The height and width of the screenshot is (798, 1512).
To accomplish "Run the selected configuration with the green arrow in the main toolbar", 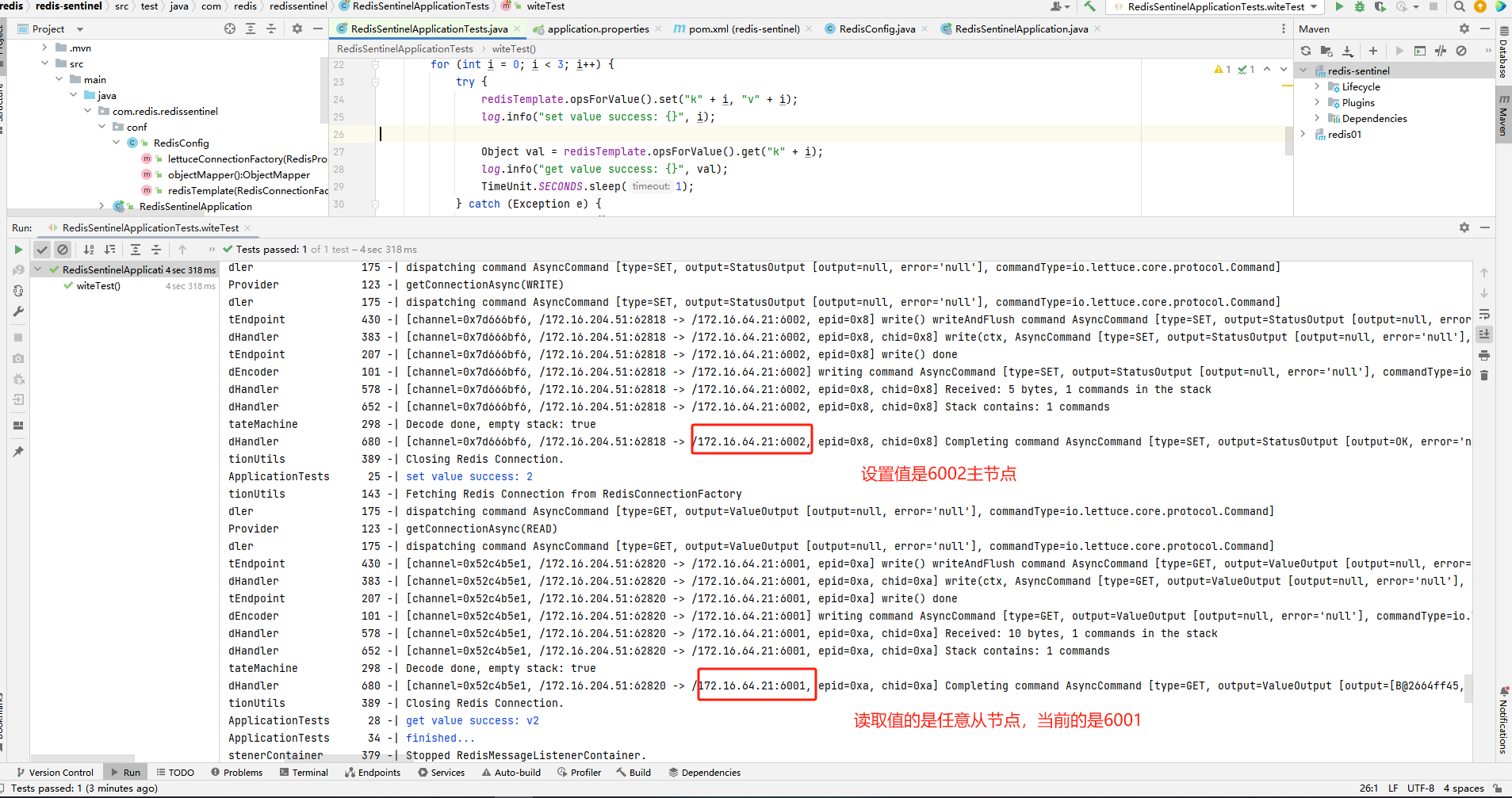I will [1339, 6].
